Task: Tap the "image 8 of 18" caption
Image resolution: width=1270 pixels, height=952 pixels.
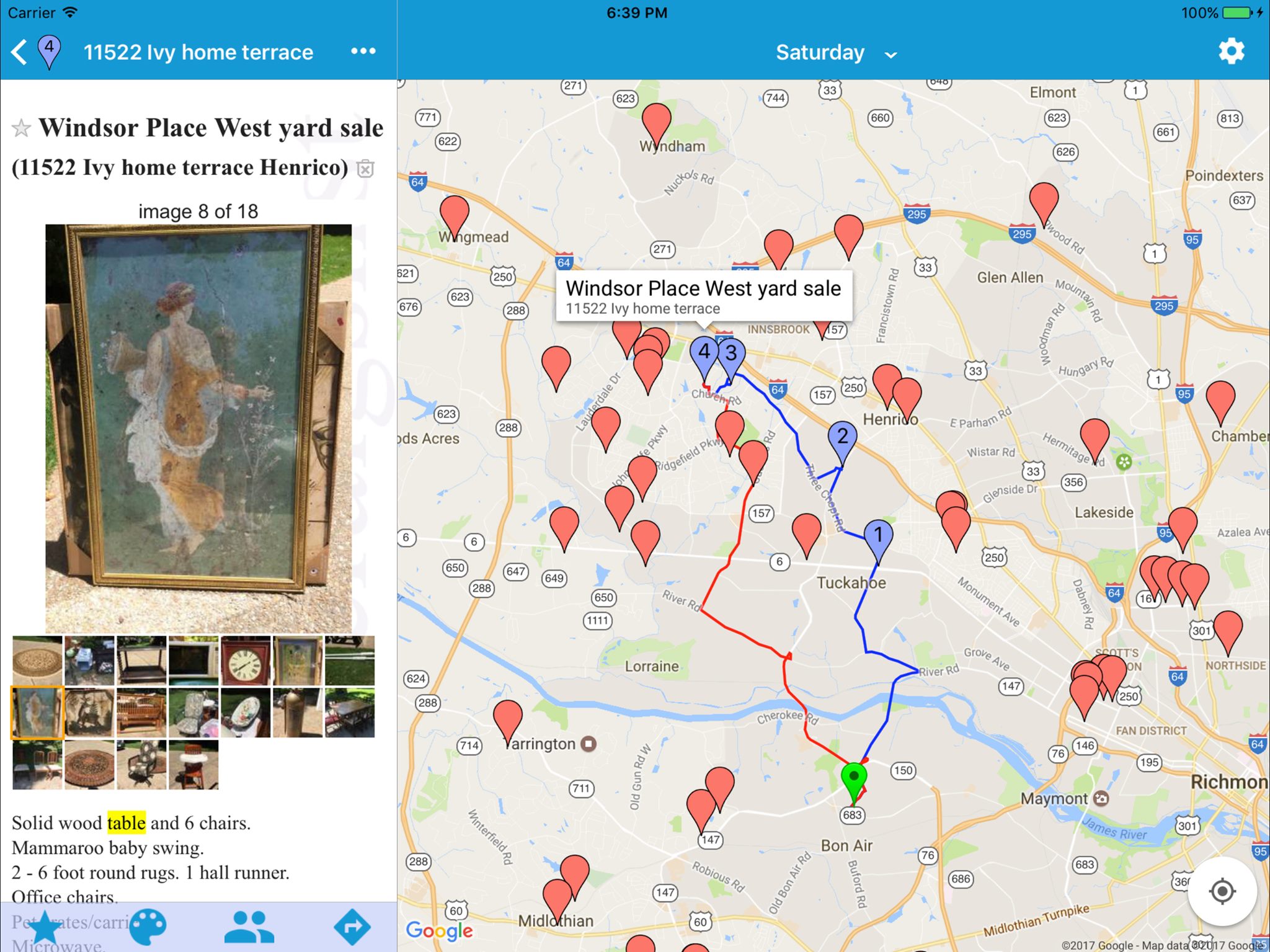Action: (198, 211)
